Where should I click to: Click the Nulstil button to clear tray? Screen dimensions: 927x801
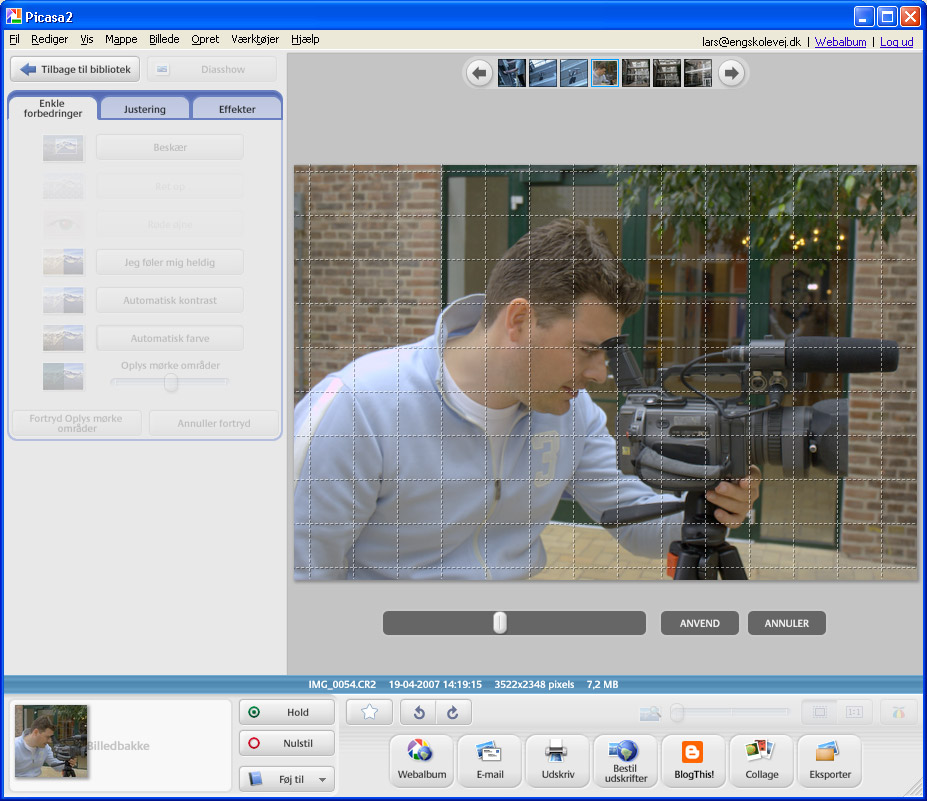tap(287, 744)
